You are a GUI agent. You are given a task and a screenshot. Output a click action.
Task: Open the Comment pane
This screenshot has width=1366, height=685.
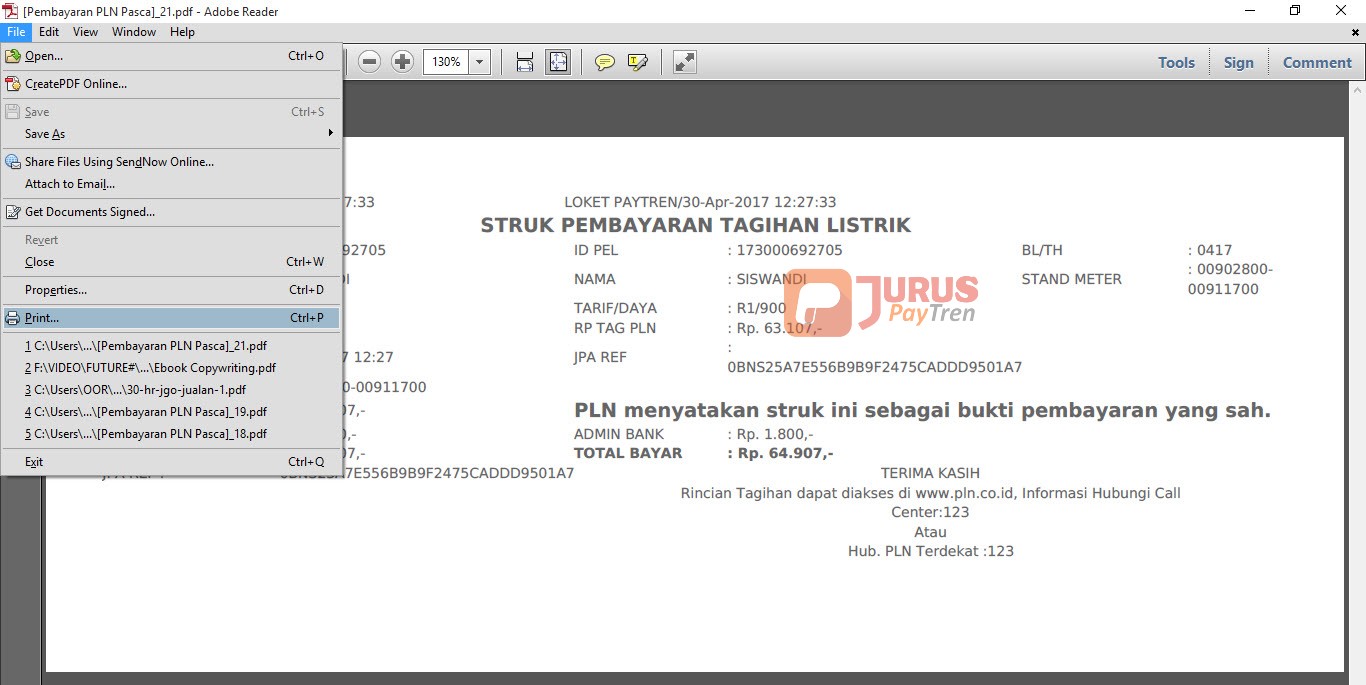pyautogui.click(x=1317, y=62)
